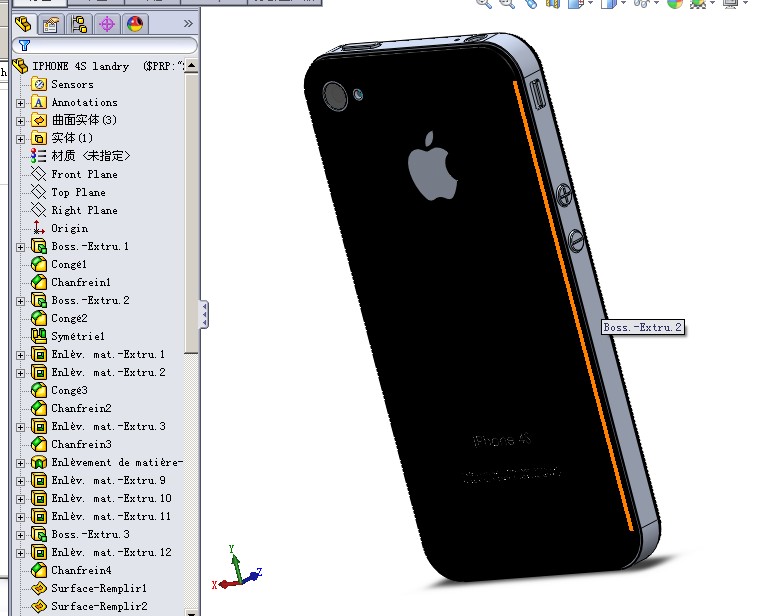
Task: Switch to the ConfigurationManager tab
Action: pos(79,24)
